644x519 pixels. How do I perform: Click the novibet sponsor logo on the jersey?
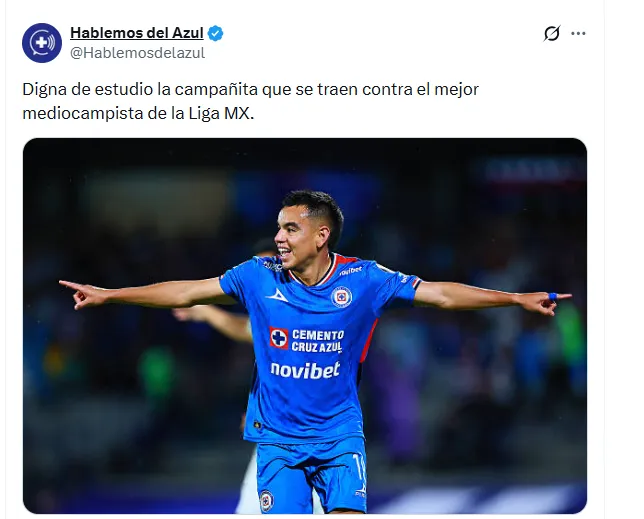305,370
